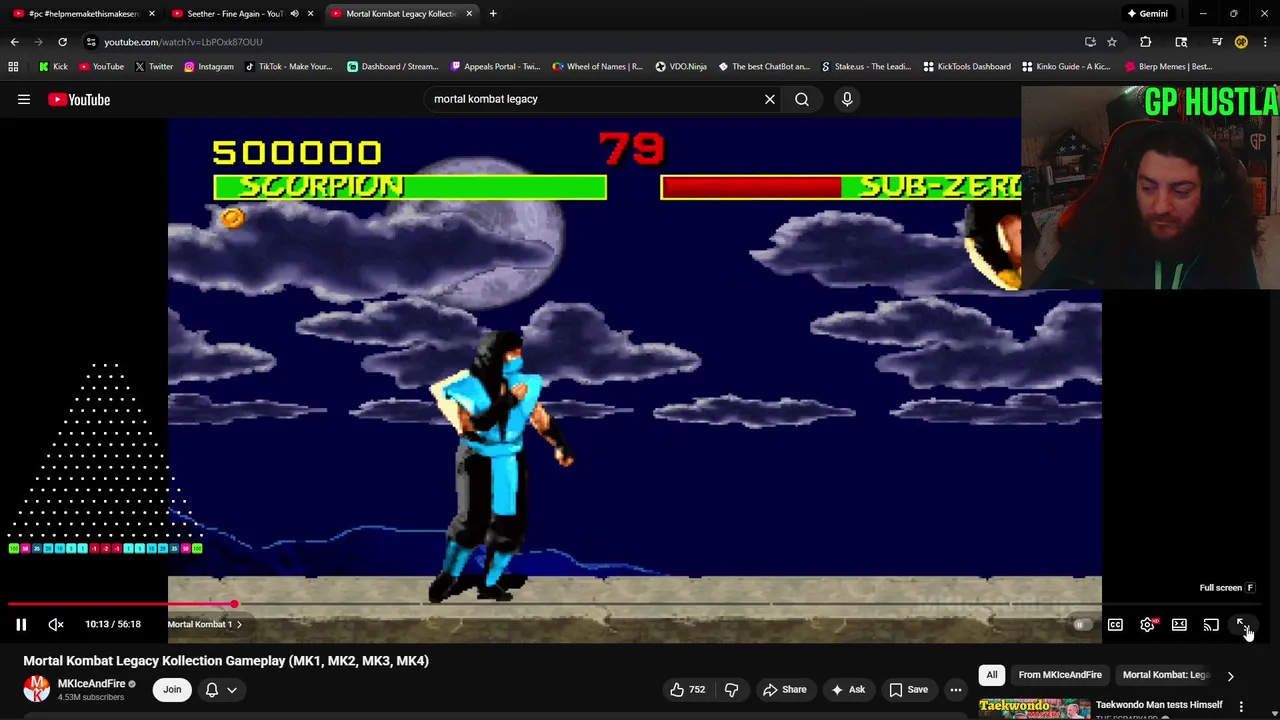Open Dashboard / Stream... bookmark

393,67
